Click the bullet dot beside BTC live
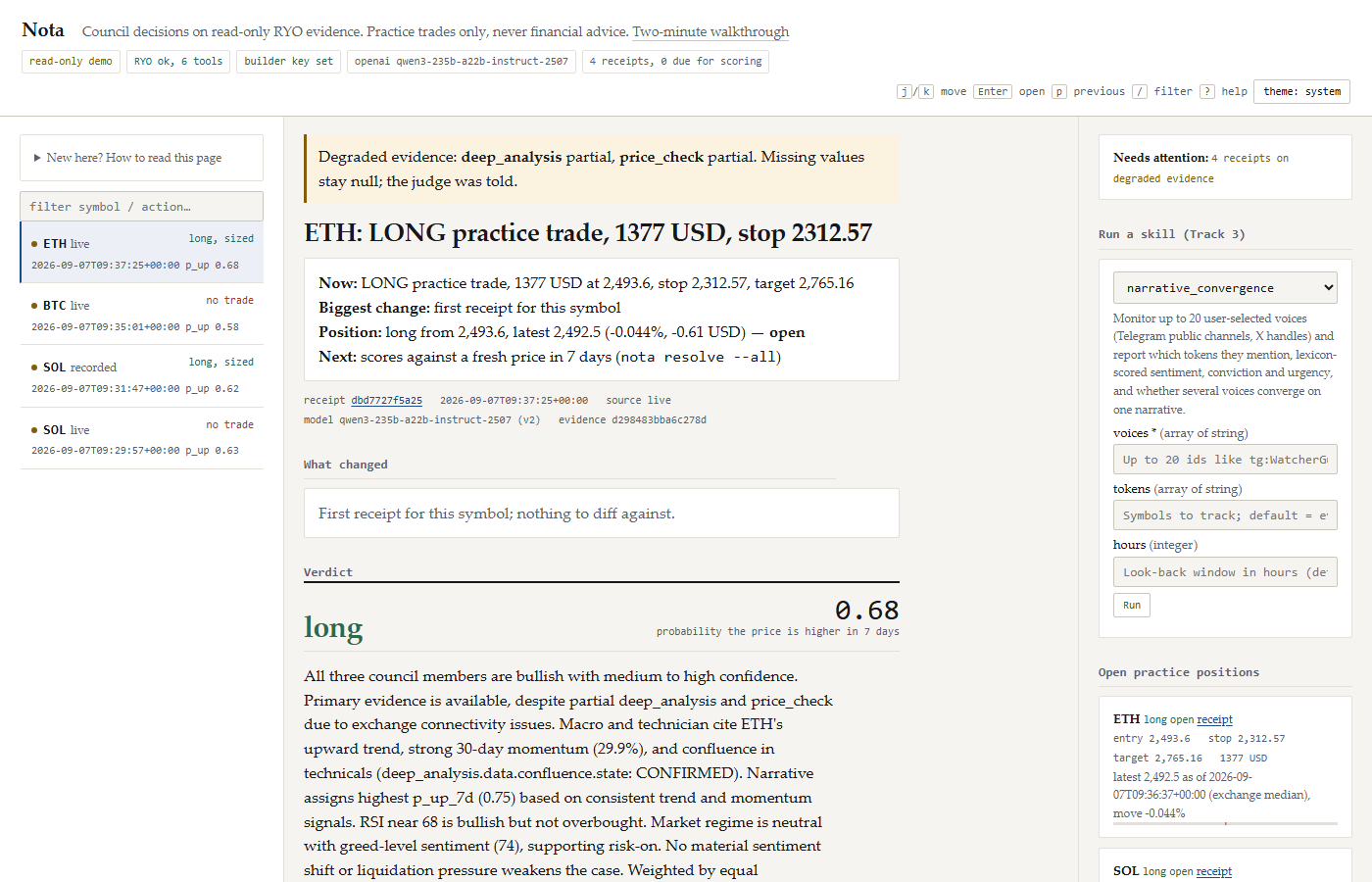 pos(34,306)
